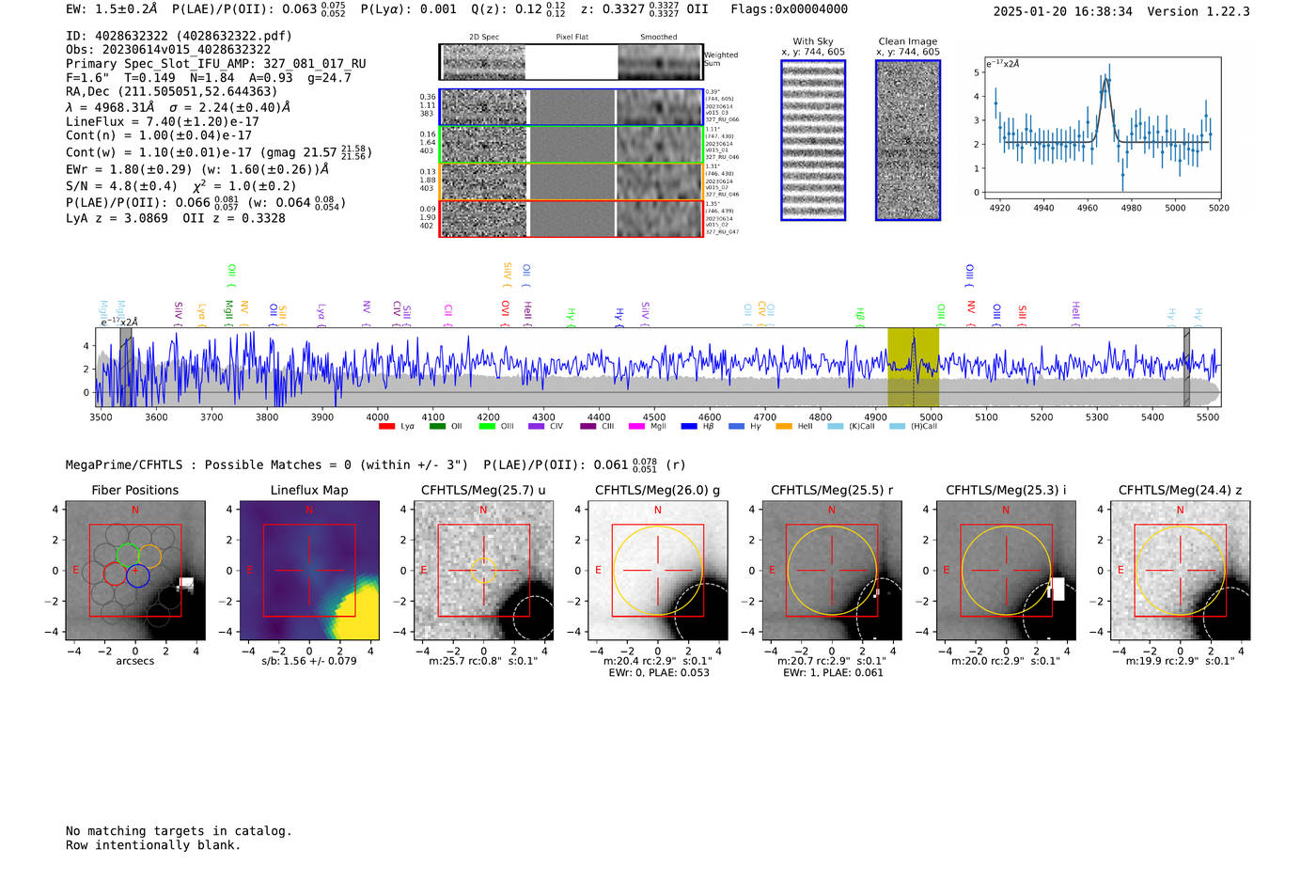Click the blue fiber circle in Fiber Positions
Screen dimensions: 1316x896
[137, 575]
